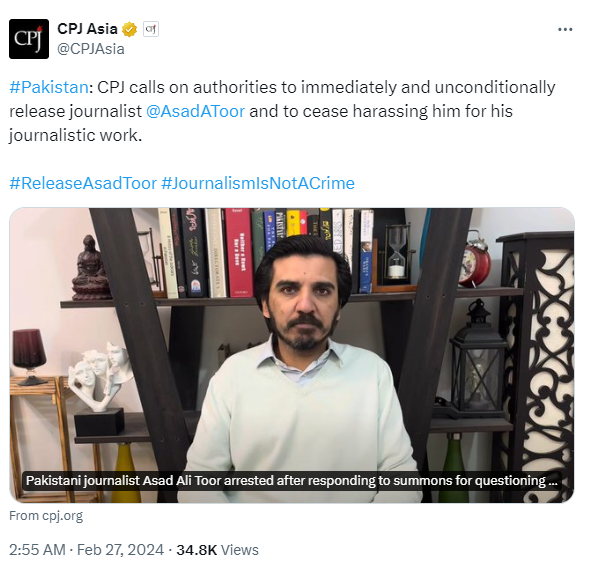Open the CPJ profile avatar

click(29, 39)
